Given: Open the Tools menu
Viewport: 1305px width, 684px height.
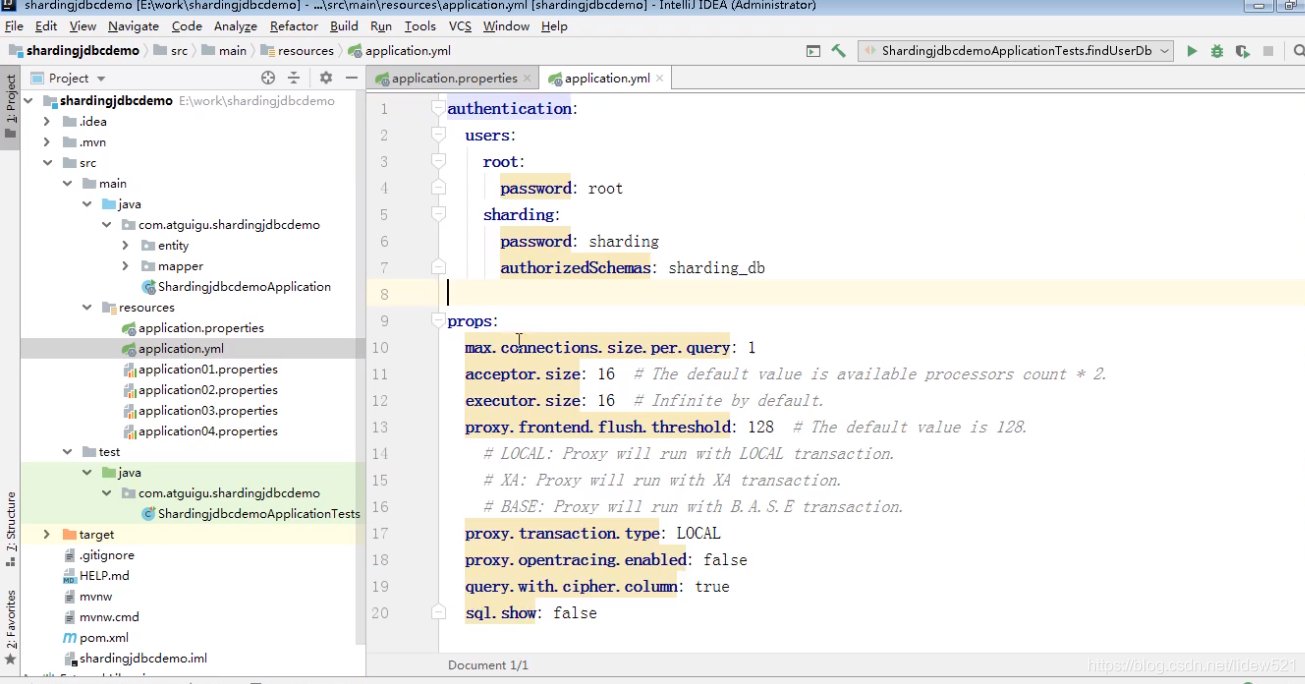Looking at the screenshot, I should tap(420, 26).
